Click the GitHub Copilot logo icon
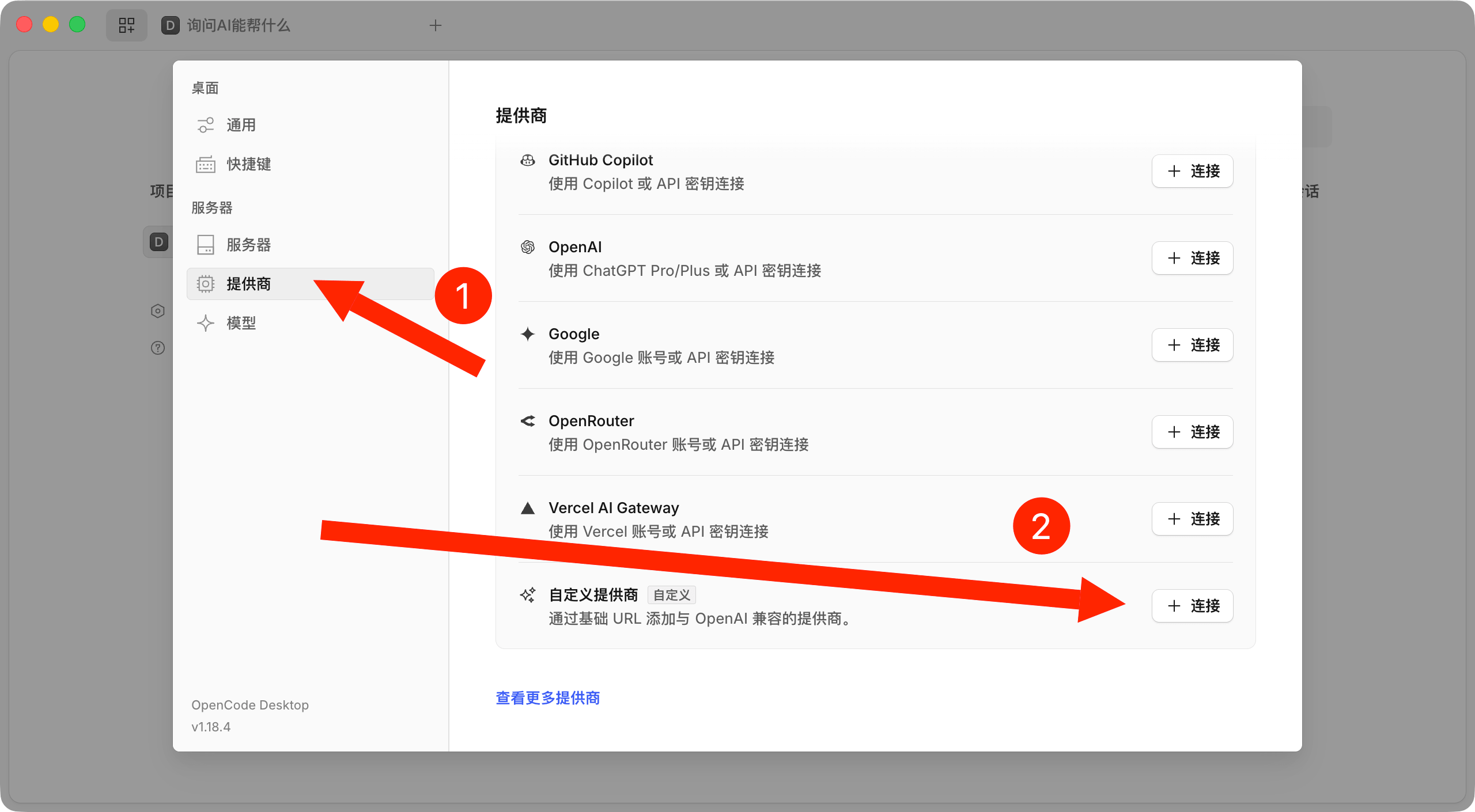Screen dimensions: 1475x812 point(528,160)
